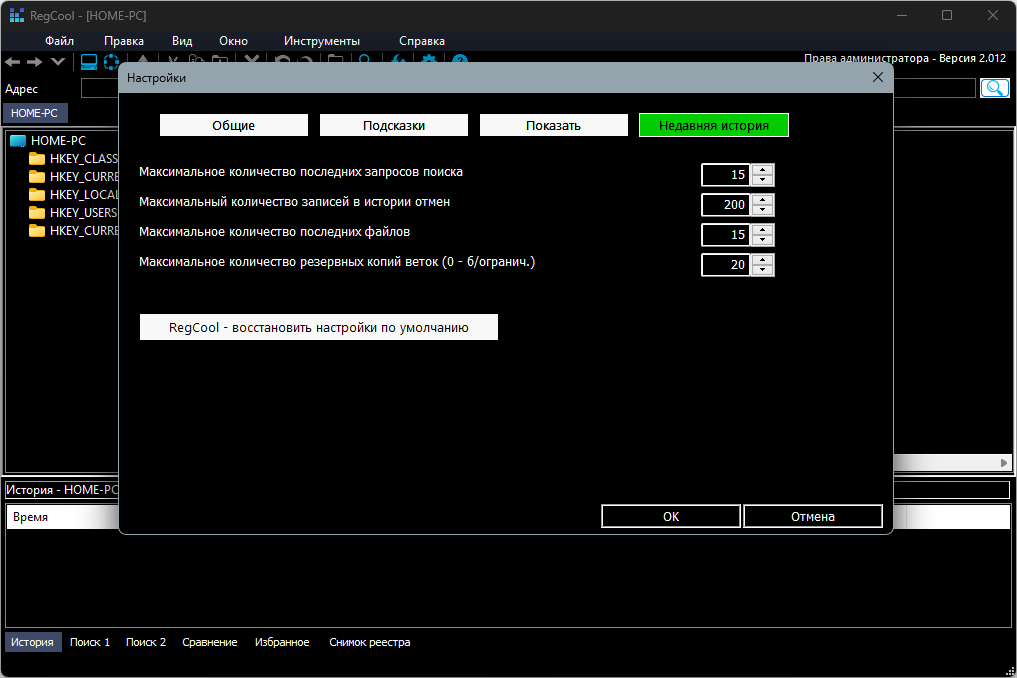Decrease the undo history entries value
Screen dimensions: 1017x678
click(x=763, y=210)
